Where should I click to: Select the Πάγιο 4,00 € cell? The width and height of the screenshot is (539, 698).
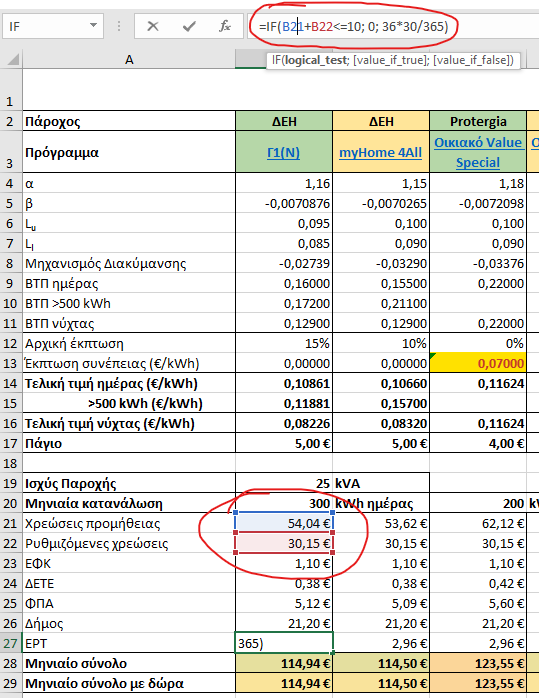coord(478,443)
